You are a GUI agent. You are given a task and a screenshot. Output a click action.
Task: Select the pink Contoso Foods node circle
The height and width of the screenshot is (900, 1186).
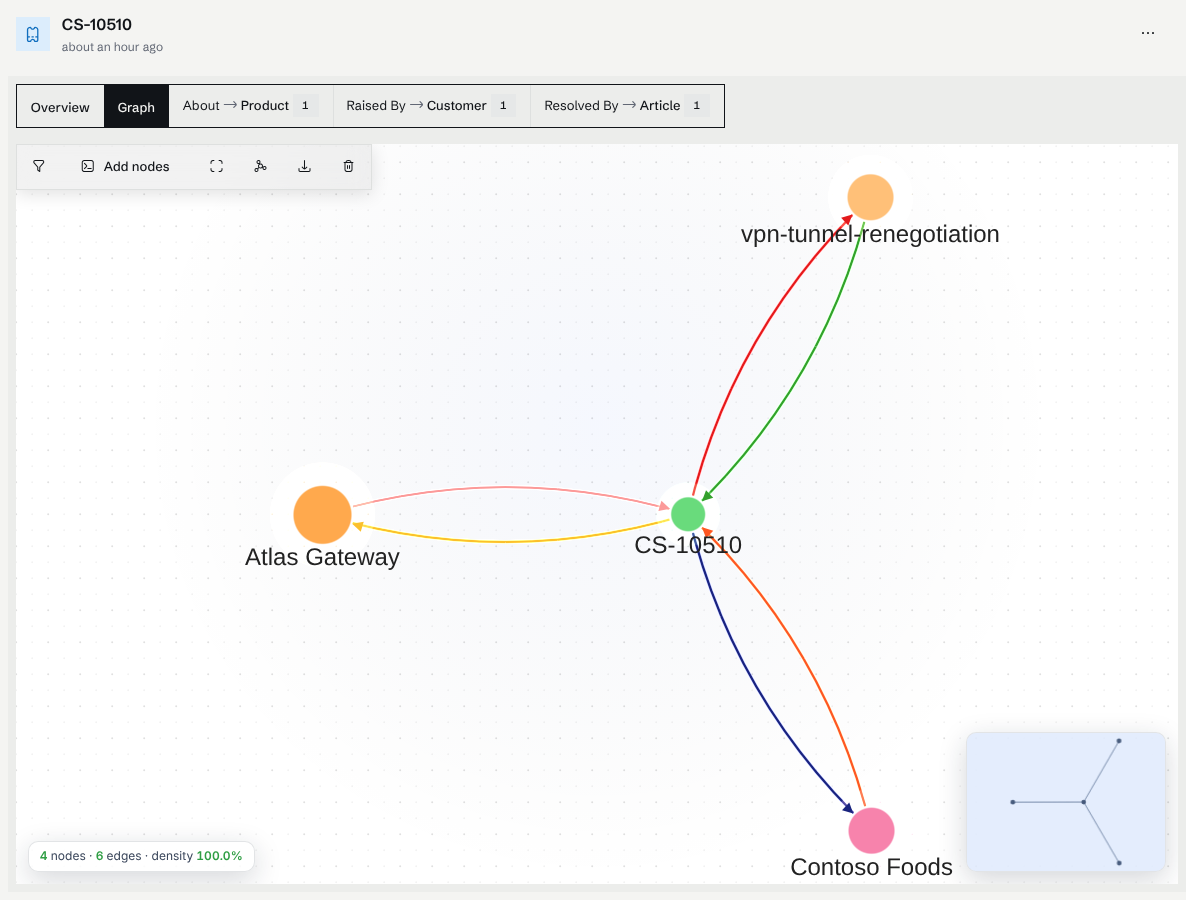pos(871,830)
